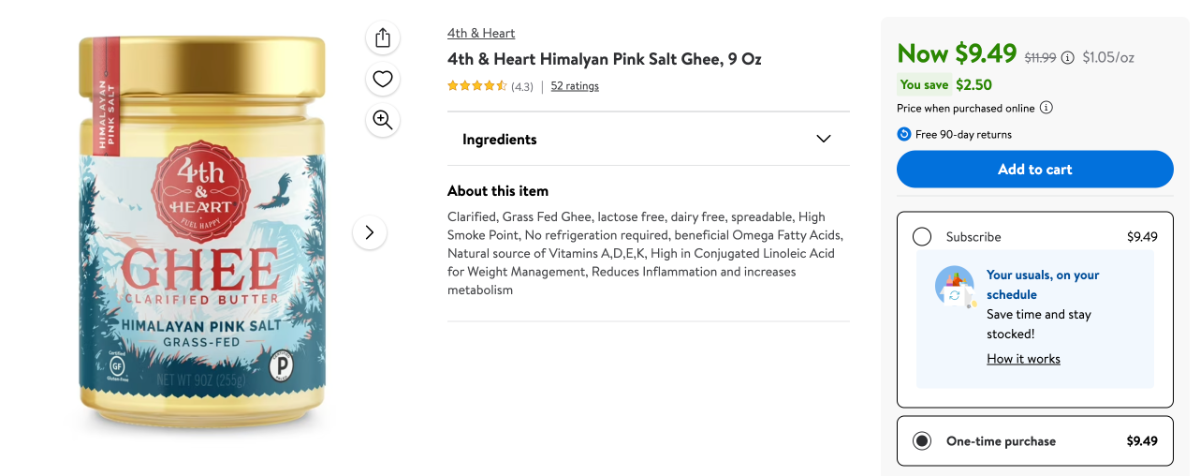Open info icon for price when purchased online
This screenshot has width=1200, height=476.
pyautogui.click(x=1046, y=108)
